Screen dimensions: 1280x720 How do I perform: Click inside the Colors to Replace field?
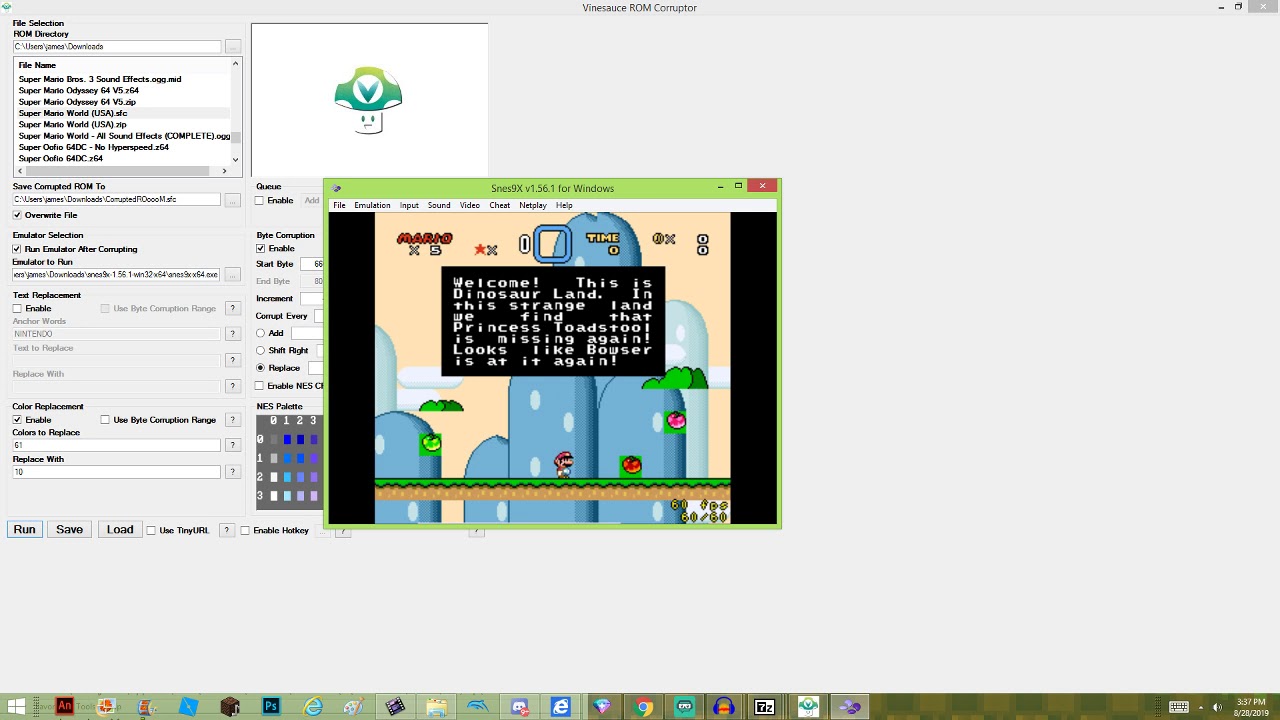(116, 445)
